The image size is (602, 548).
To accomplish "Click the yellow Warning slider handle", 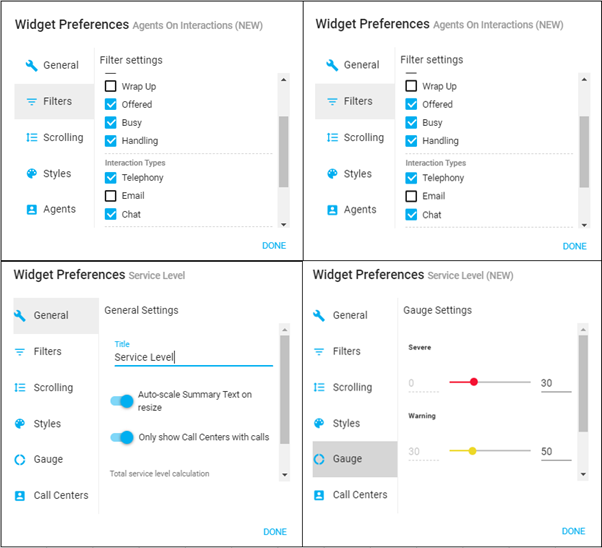I will [472, 451].
